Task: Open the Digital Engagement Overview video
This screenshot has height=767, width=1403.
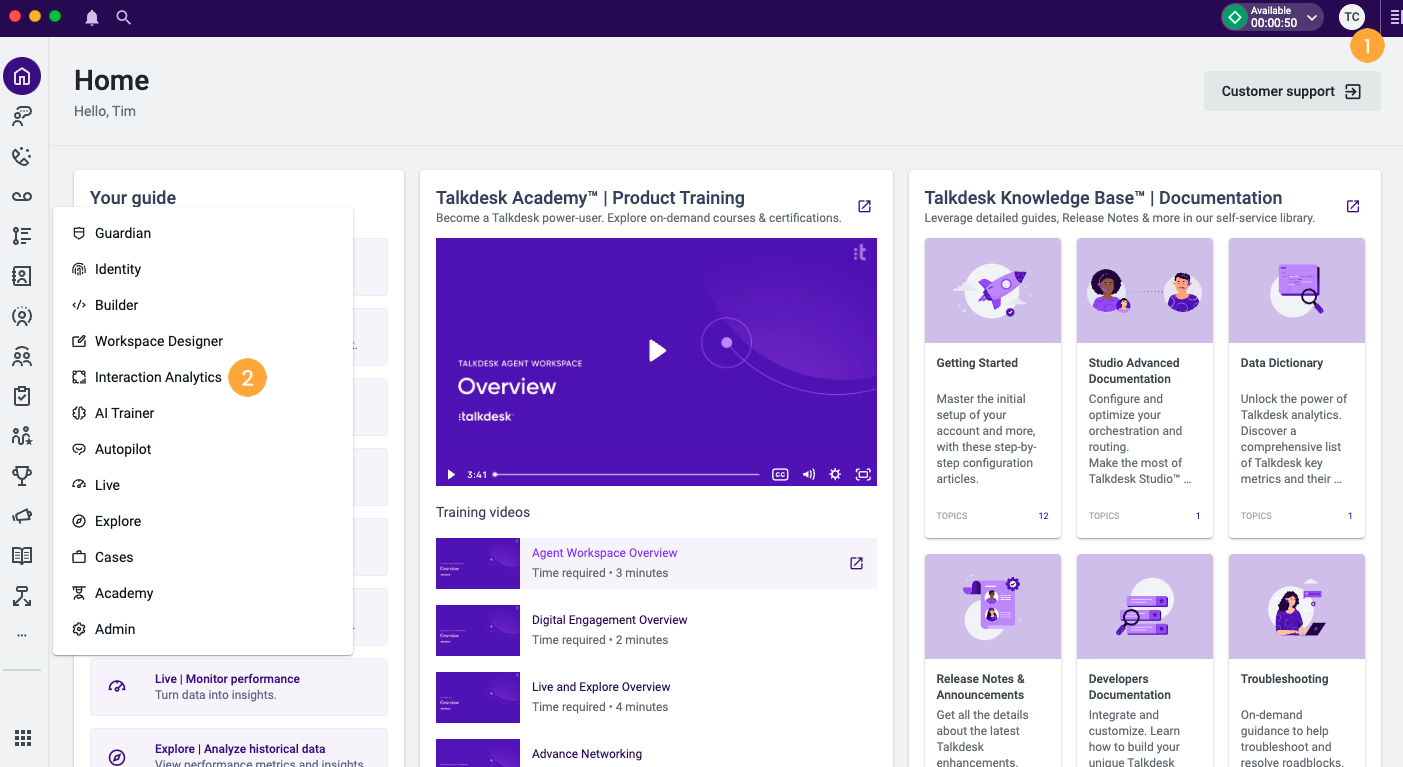Action: (656, 630)
